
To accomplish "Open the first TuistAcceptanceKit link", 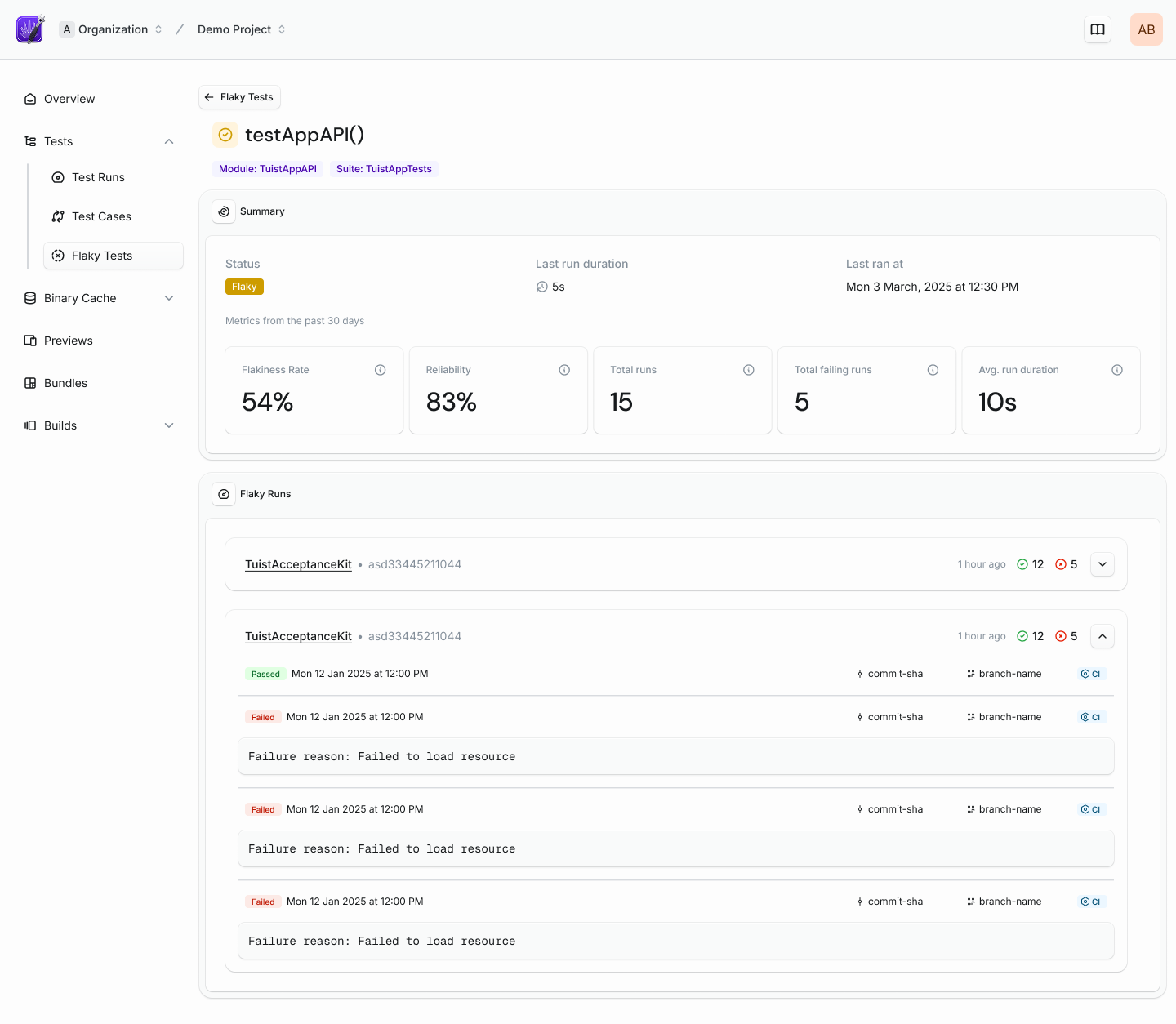I will pos(298,564).
